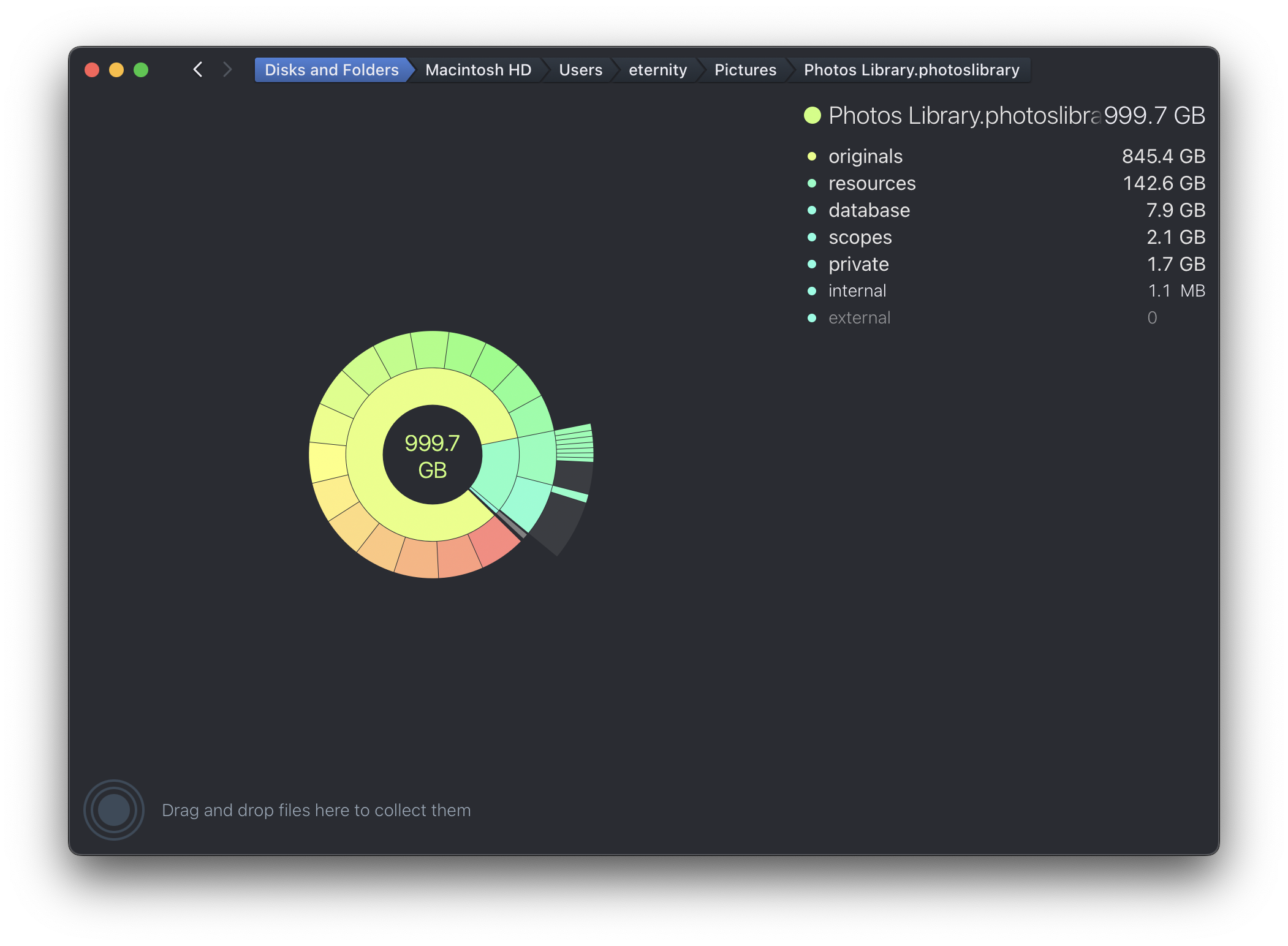
Task: Click the center 999.7 GB circle
Action: click(432, 455)
